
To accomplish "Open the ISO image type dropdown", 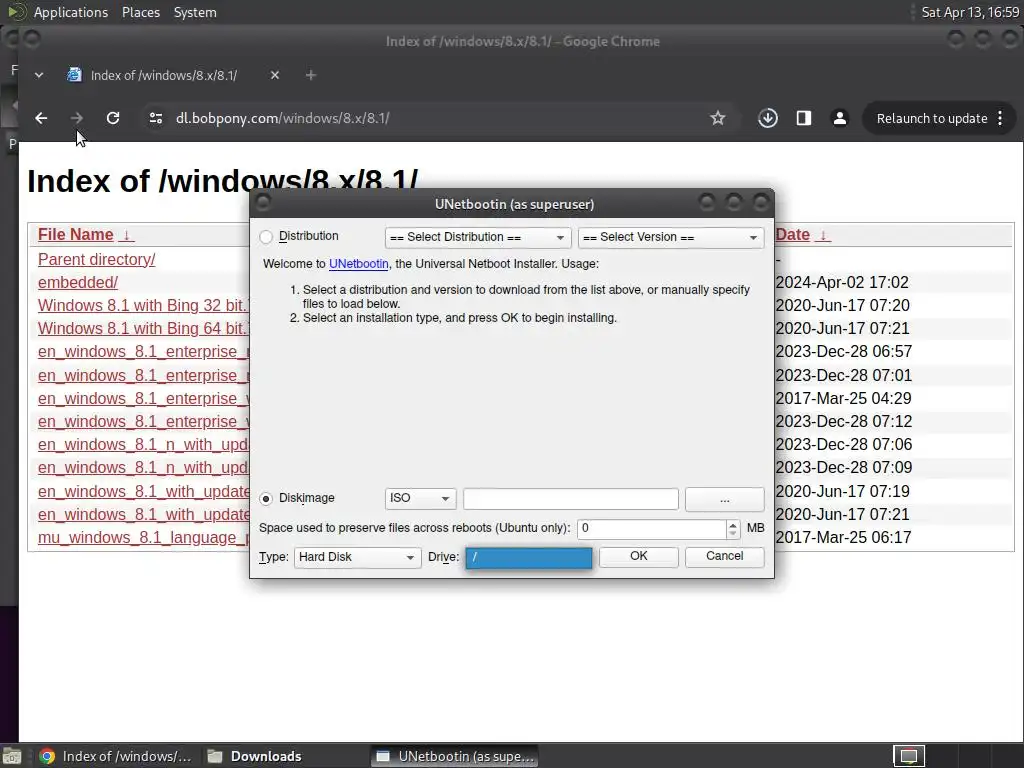I will pos(420,498).
